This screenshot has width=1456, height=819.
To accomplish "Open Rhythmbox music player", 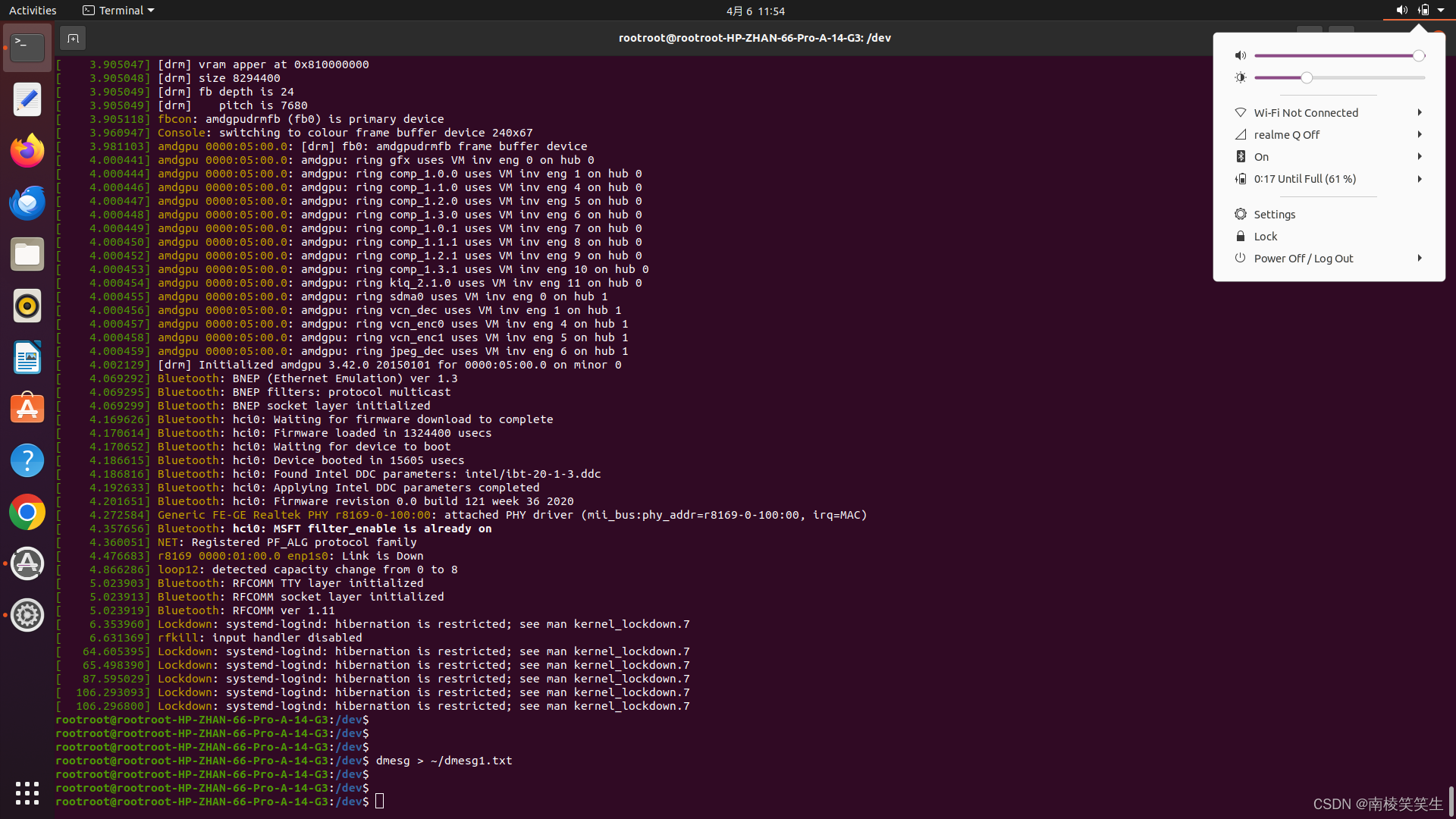I will pyautogui.click(x=27, y=306).
